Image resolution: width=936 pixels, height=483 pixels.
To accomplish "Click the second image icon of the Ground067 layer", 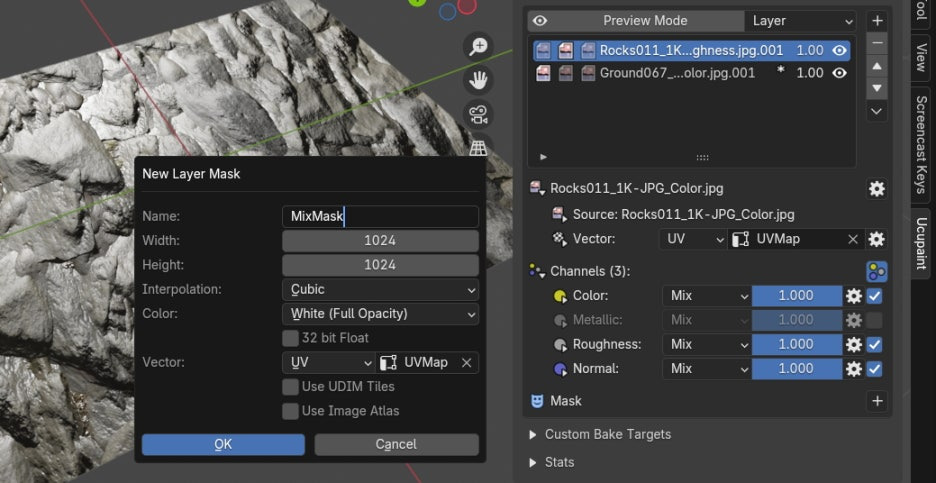I will (x=566, y=73).
